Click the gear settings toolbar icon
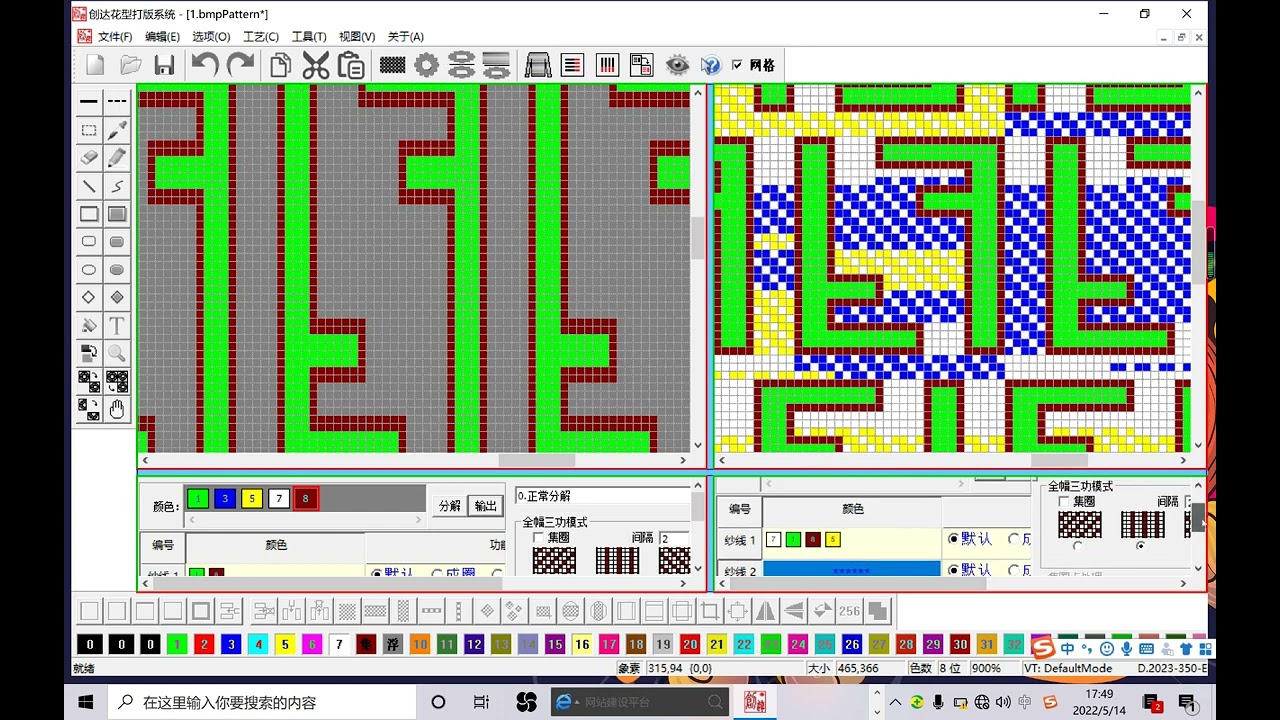1280x720 pixels. coord(427,66)
